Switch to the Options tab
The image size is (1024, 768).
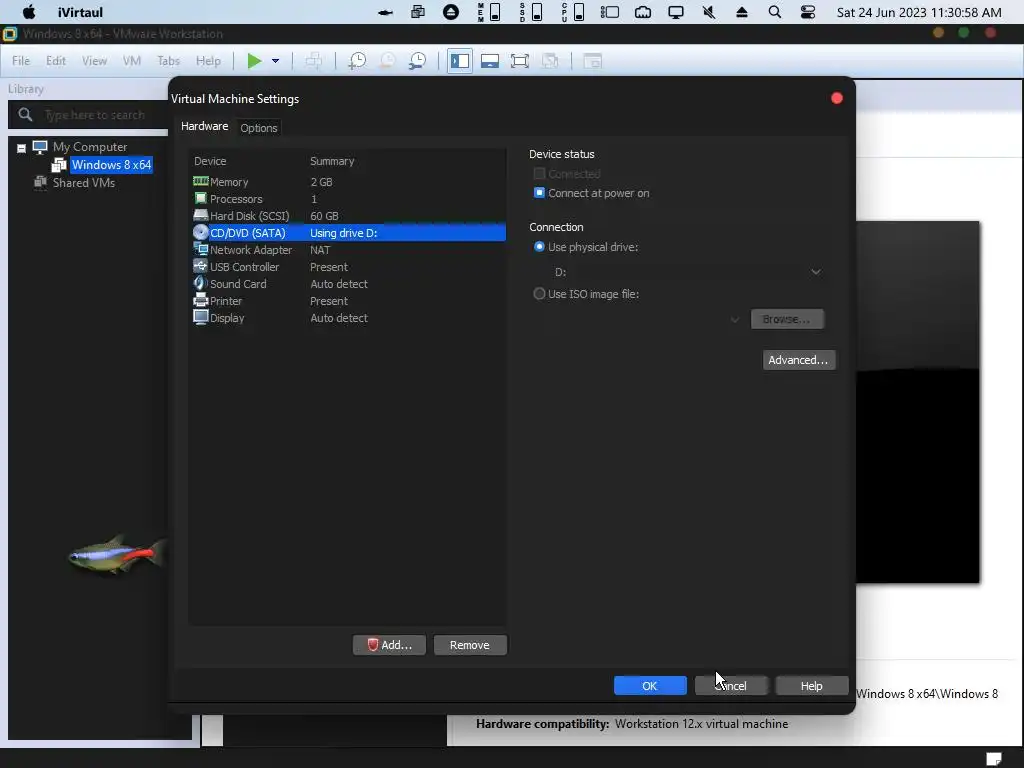(259, 128)
